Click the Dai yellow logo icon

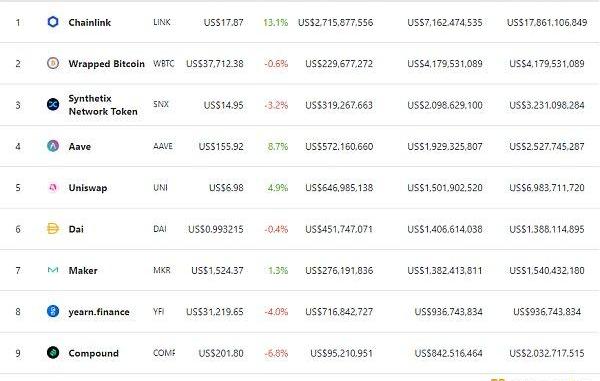(53, 228)
